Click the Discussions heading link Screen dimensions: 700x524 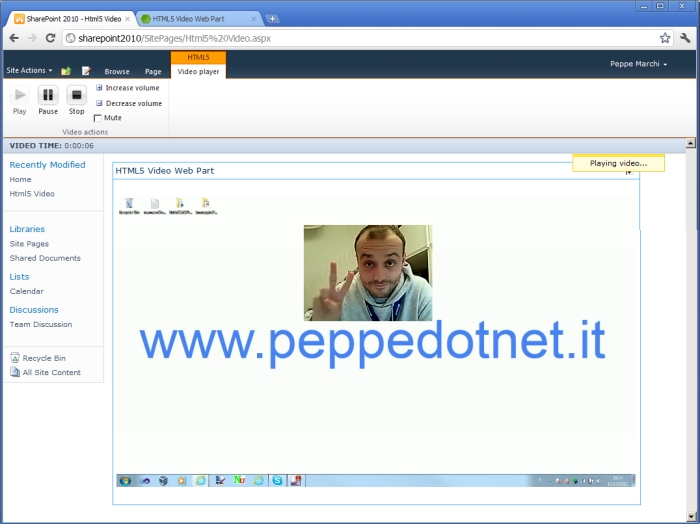tap(34, 310)
